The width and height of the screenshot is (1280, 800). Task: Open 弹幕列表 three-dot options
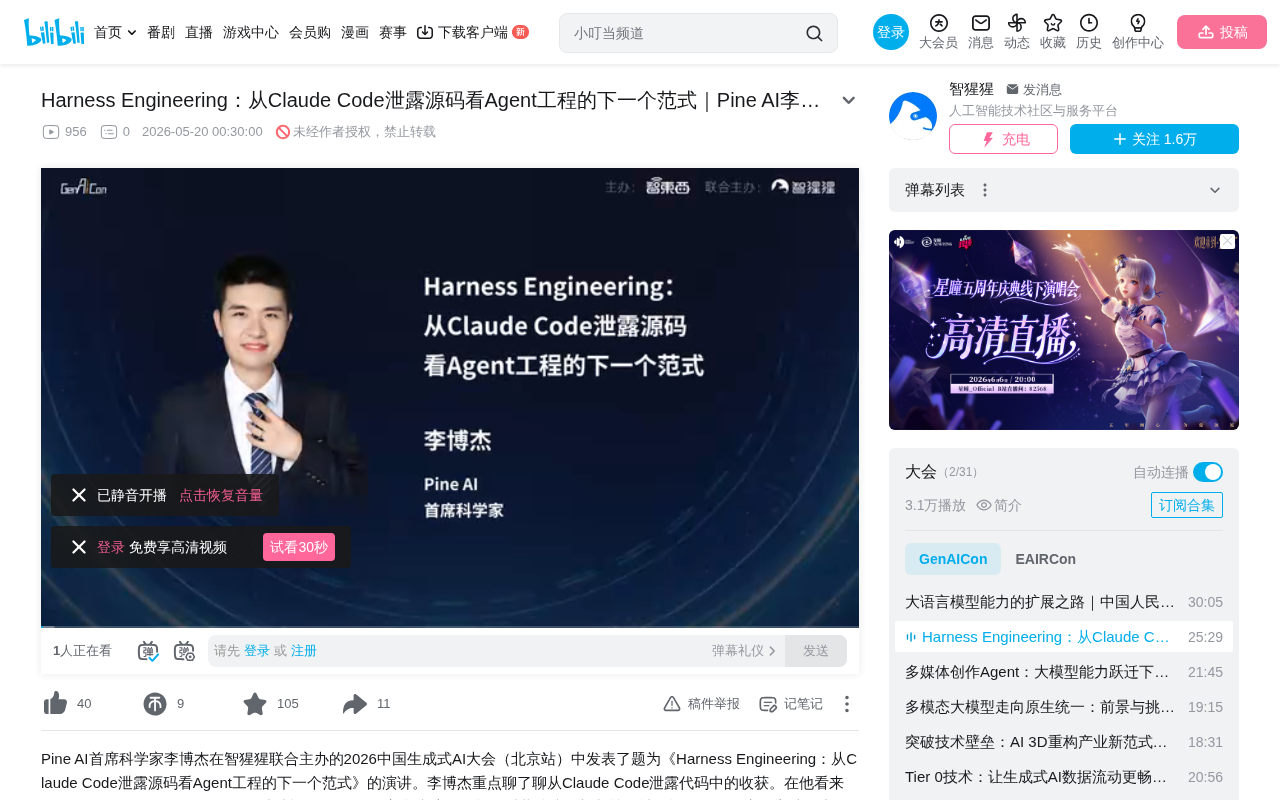tap(985, 190)
